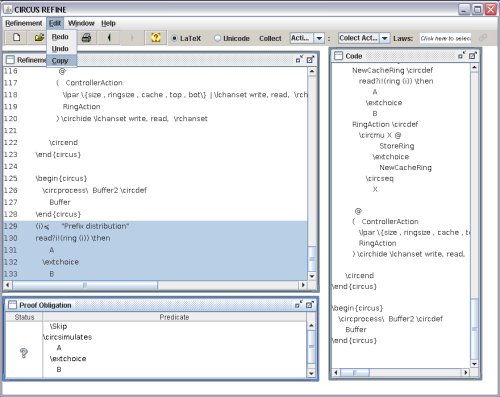Click the link icon beside Laws field
The height and width of the screenshot is (397, 500).
click(x=482, y=38)
